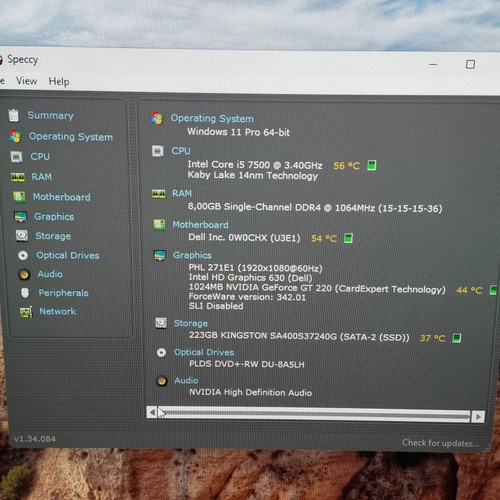Click Check for updates link
This screenshot has width=500, height=500.
440,443
